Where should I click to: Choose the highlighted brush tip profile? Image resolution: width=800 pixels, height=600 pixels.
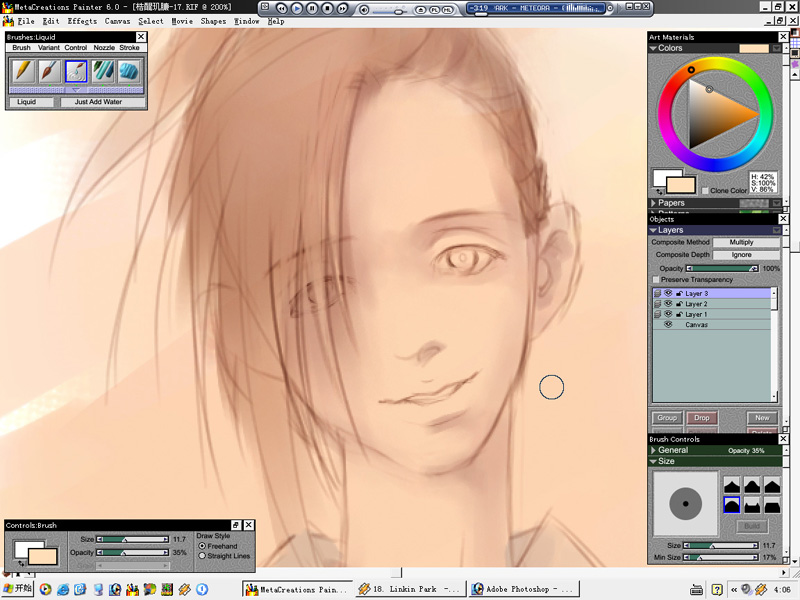[x=732, y=505]
